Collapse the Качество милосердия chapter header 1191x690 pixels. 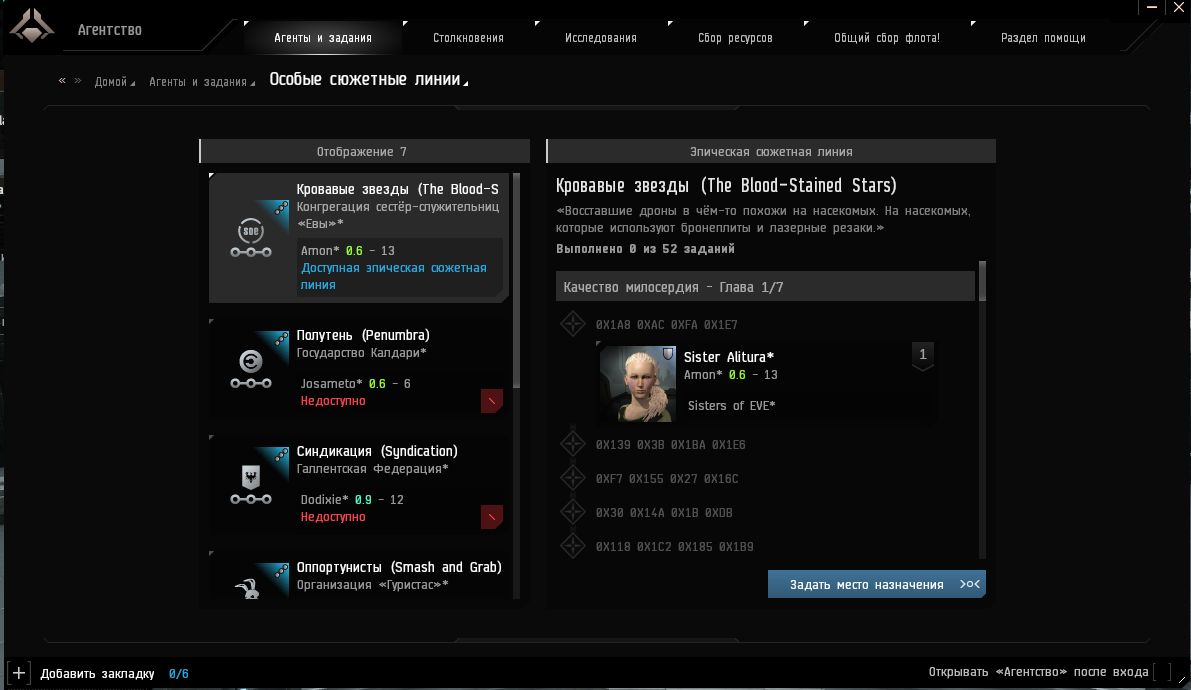point(765,286)
